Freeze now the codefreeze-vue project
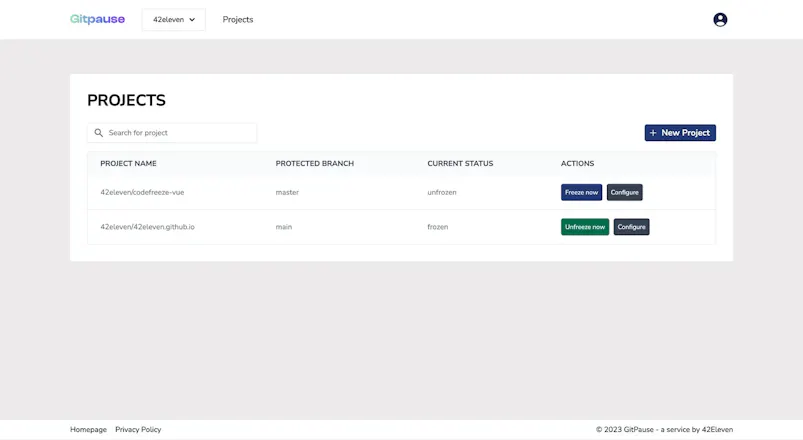Screen dimensions: 803x440 pos(581,193)
